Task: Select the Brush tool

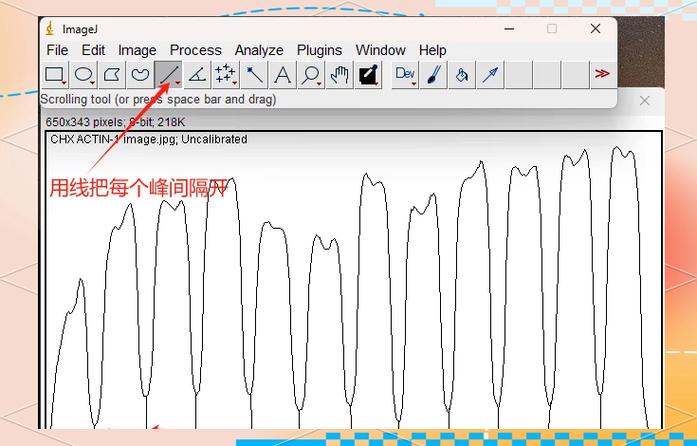Action: (x=433, y=75)
